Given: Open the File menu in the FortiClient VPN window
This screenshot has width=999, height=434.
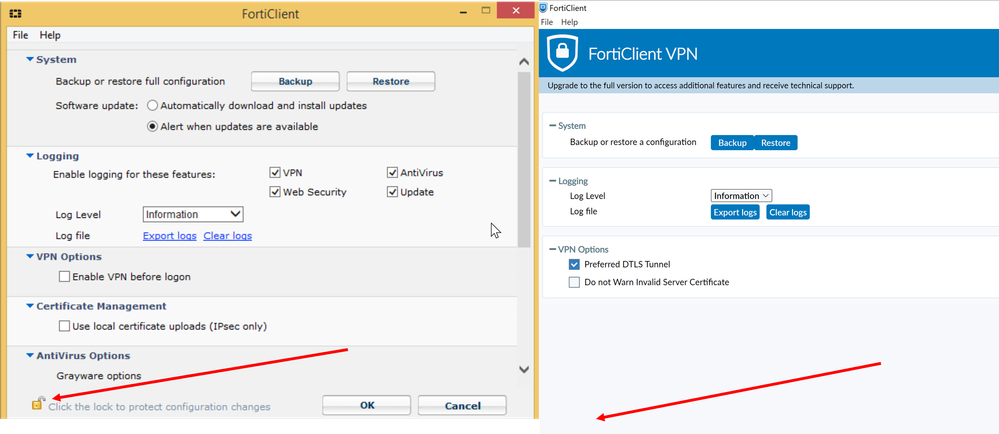Looking at the screenshot, I should [x=546, y=22].
